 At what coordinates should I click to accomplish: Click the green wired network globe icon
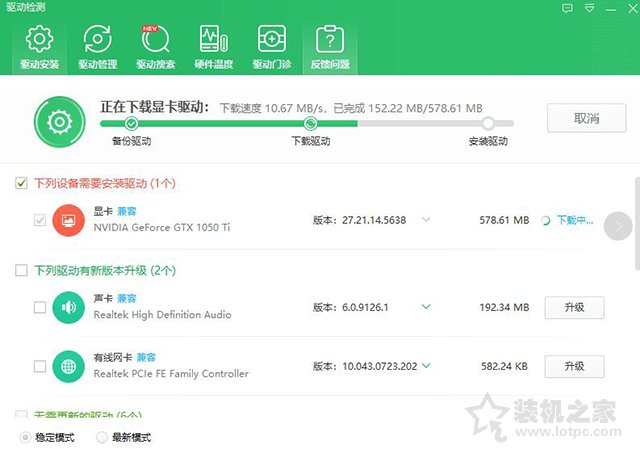pyautogui.click(x=69, y=366)
